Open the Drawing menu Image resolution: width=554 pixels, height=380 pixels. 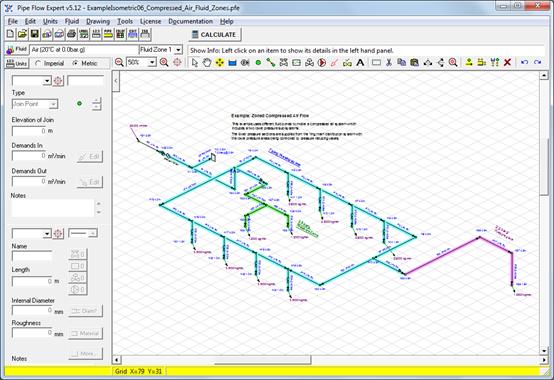98,22
